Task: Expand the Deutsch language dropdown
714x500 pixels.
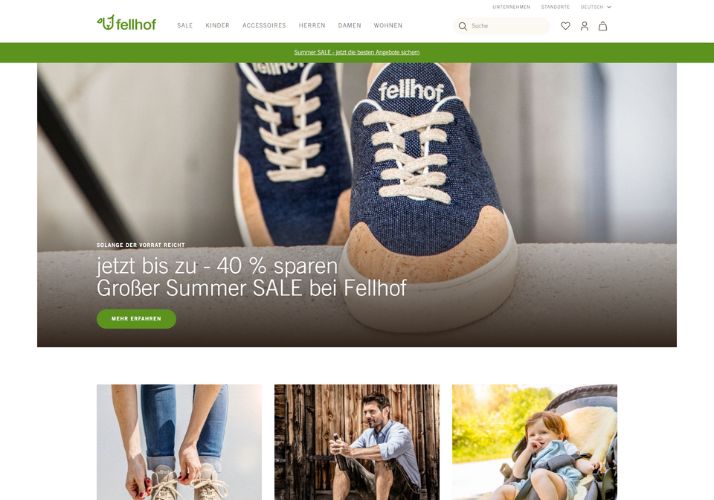Action: pos(596,7)
